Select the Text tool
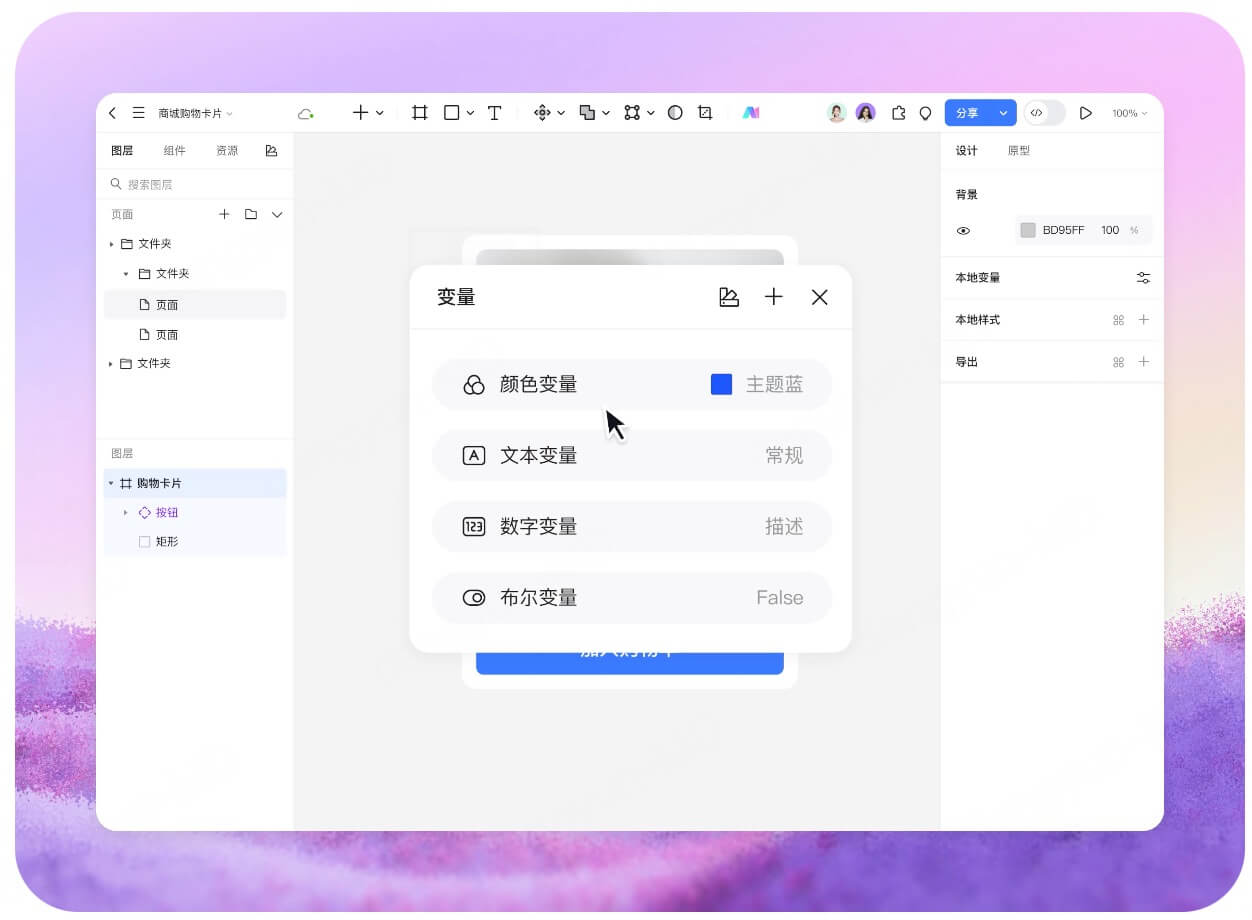The width and height of the screenshot is (1252, 920). tap(494, 113)
